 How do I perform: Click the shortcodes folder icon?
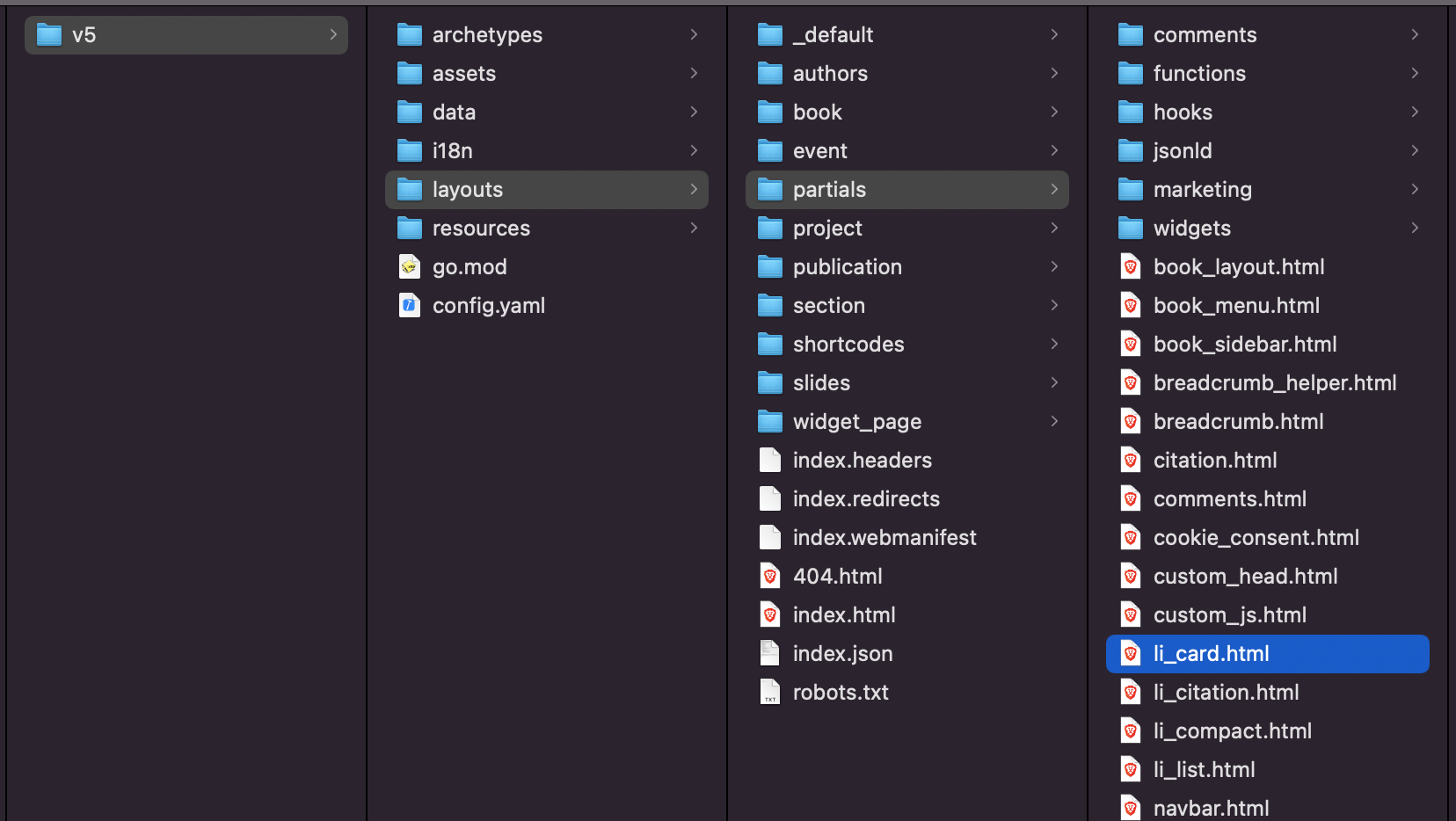coord(770,345)
